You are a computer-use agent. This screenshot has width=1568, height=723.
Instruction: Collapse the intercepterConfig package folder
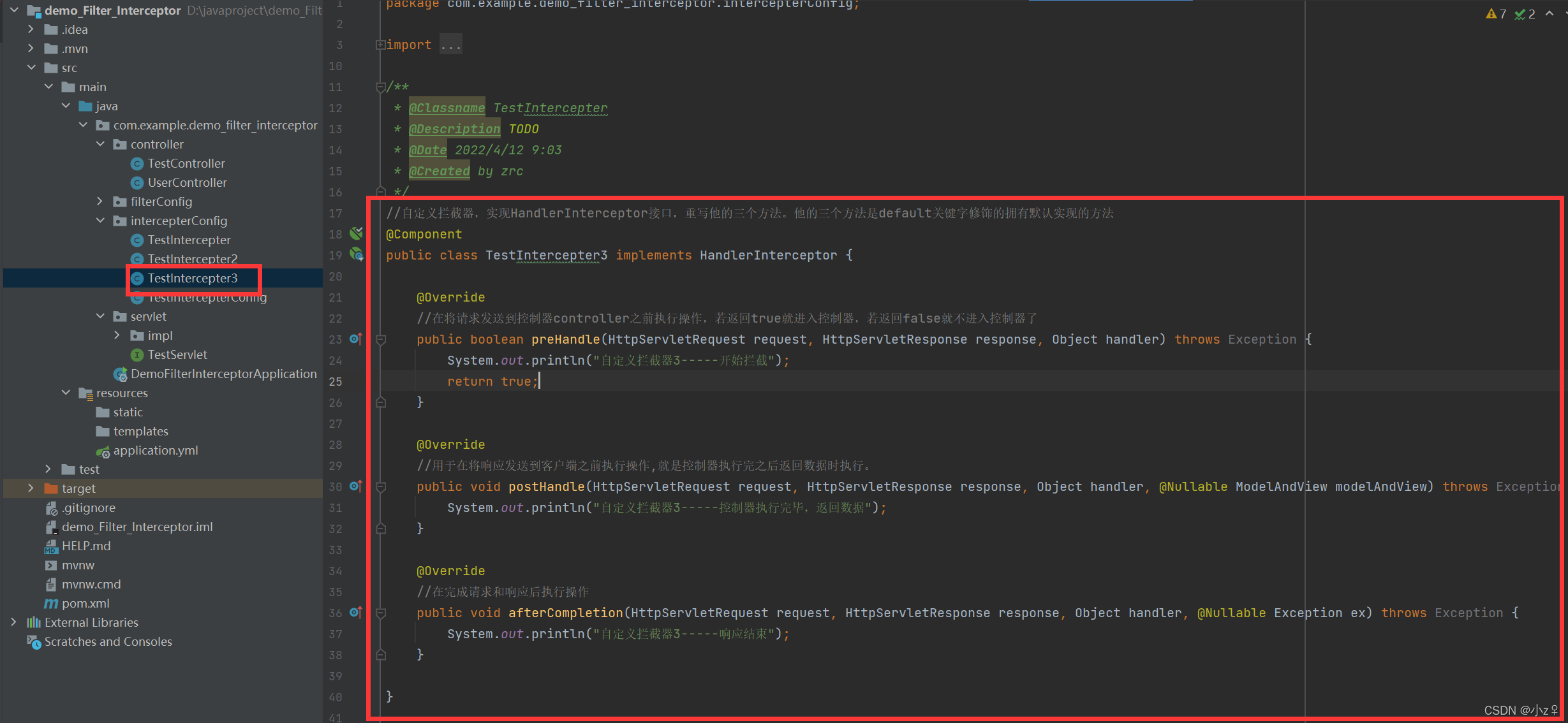pyautogui.click(x=100, y=221)
